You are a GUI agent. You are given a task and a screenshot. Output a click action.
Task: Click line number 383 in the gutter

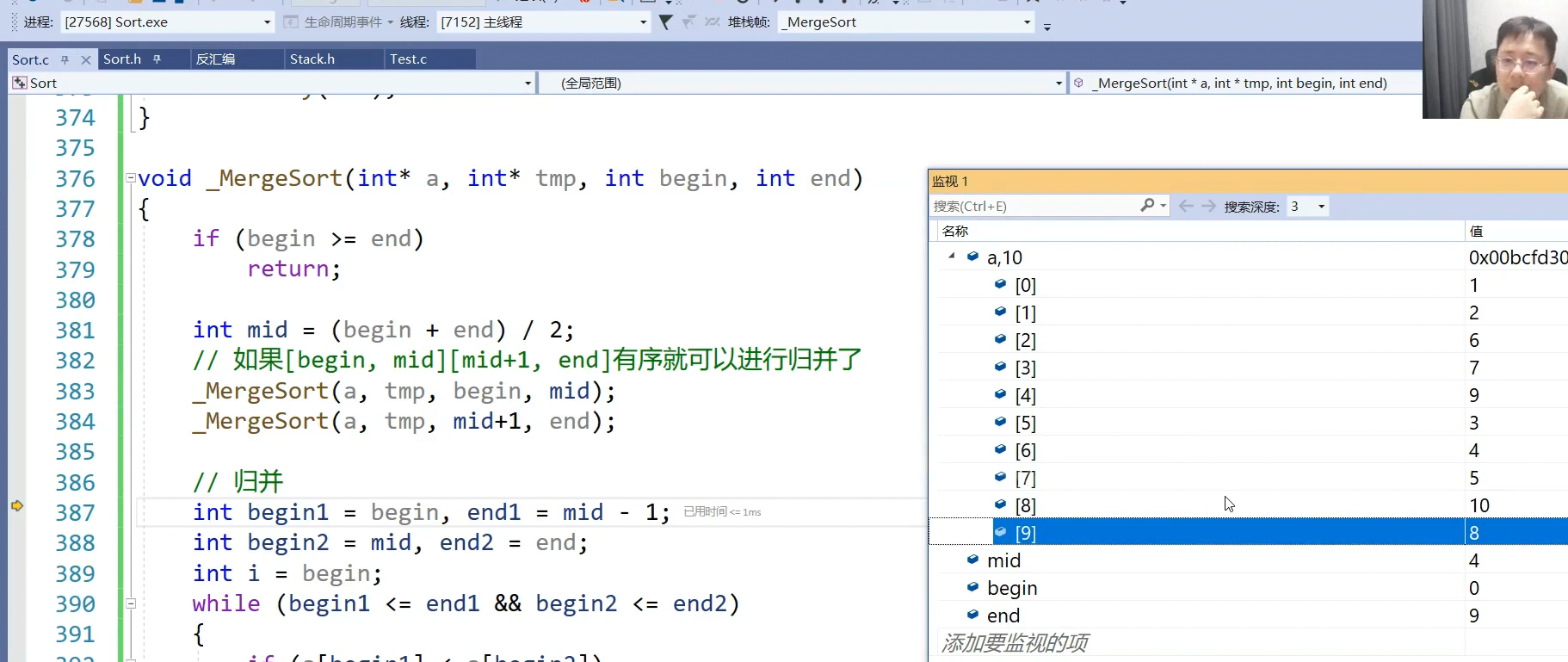click(75, 391)
